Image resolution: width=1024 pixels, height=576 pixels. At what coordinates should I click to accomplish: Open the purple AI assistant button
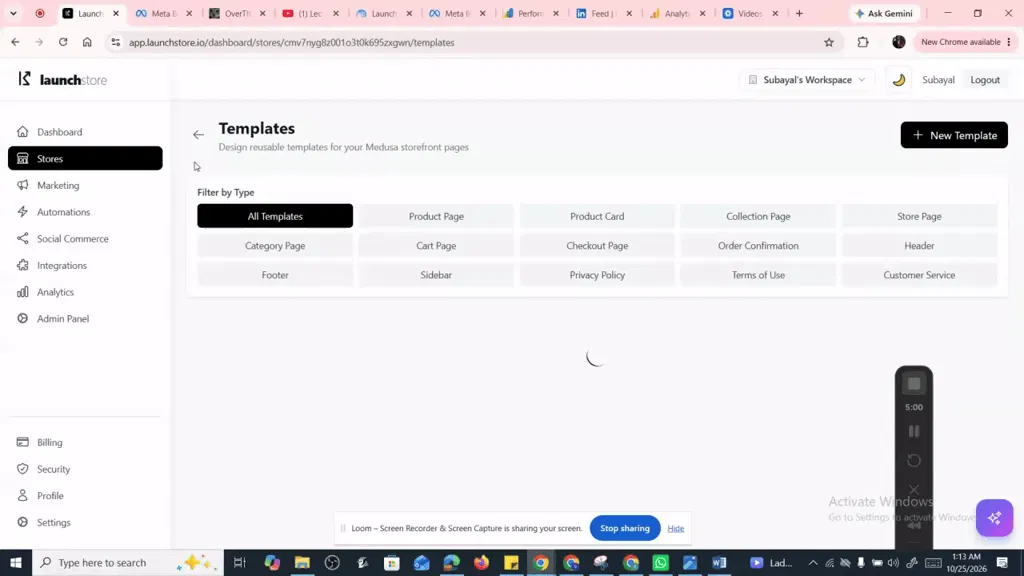pyautogui.click(x=994, y=518)
